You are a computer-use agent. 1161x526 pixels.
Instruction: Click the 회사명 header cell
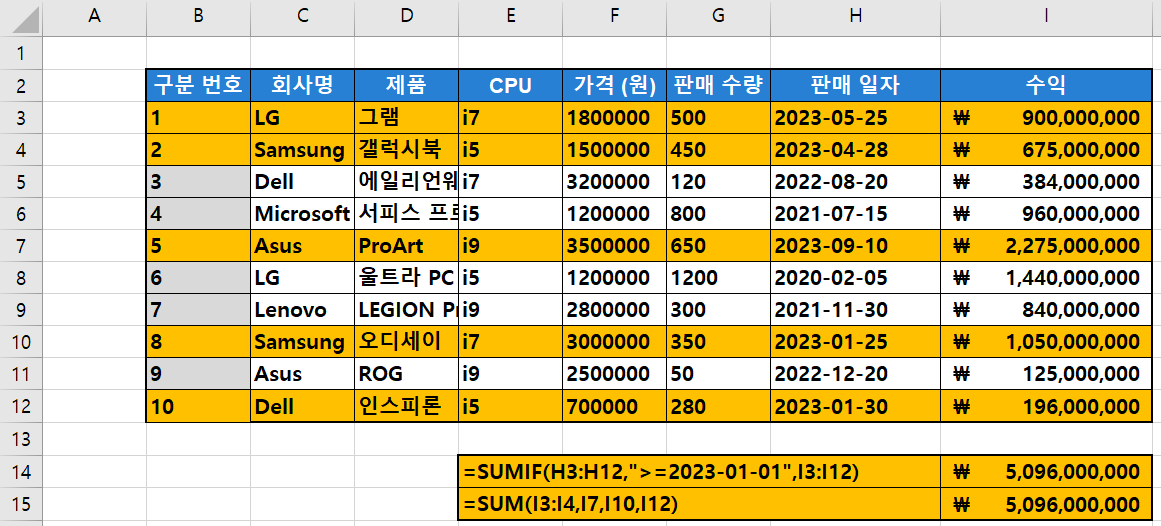[302, 85]
